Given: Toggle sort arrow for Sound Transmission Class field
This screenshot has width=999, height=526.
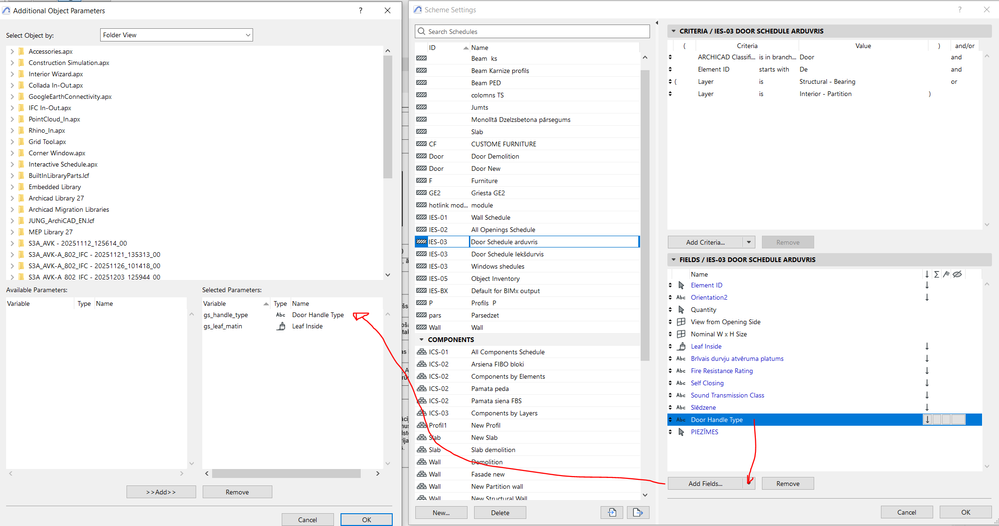Looking at the screenshot, I should click(927, 395).
